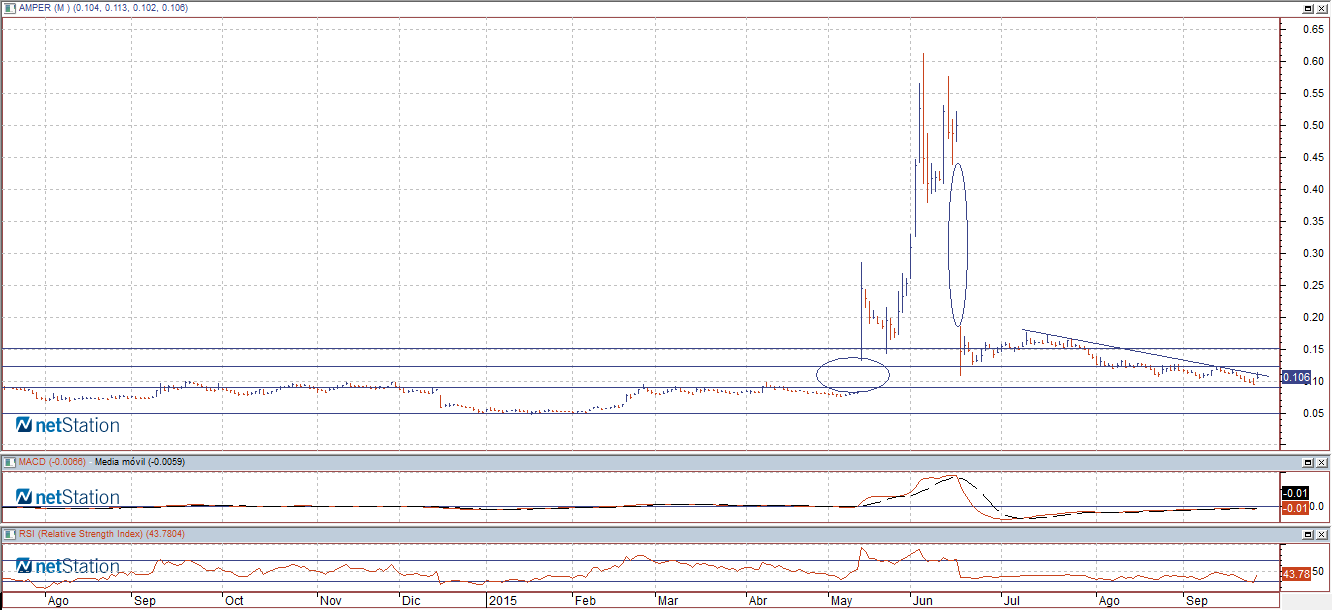Click the 0.25 price axis label

(x=1313, y=285)
